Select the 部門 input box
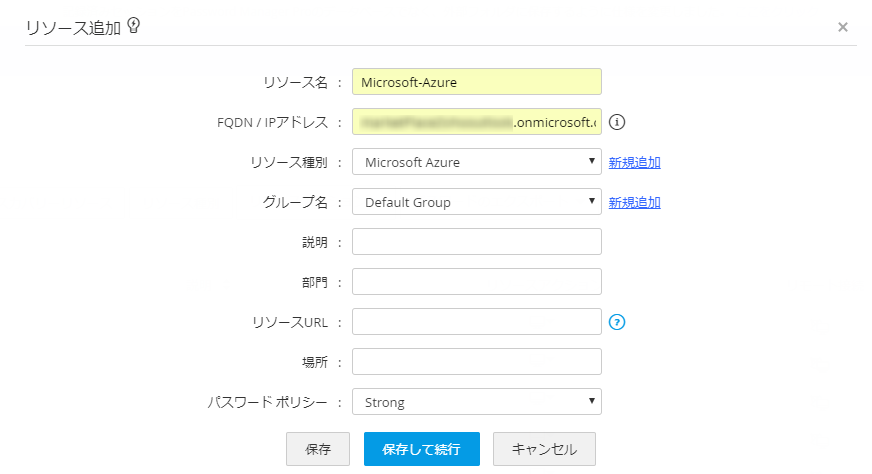This screenshot has height=474, width=872. pos(476,282)
